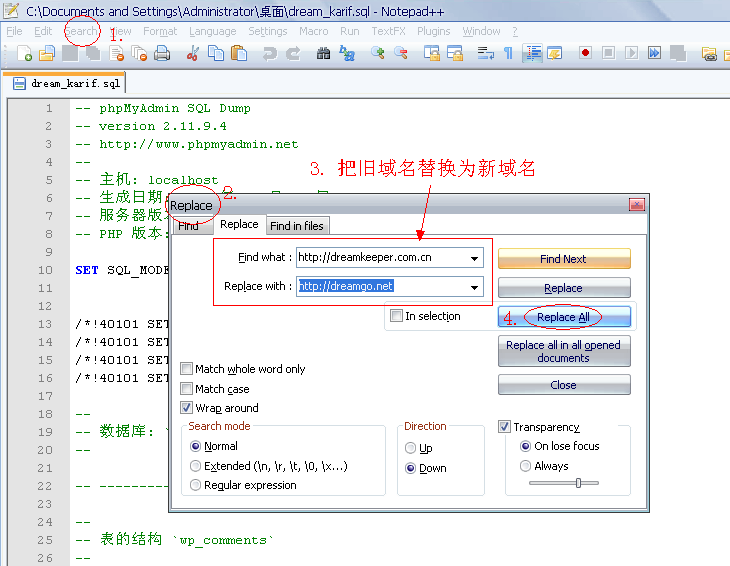Click the Paste clipboard icon
The width and height of the screenshot is (730, 566).
(239, 54)
